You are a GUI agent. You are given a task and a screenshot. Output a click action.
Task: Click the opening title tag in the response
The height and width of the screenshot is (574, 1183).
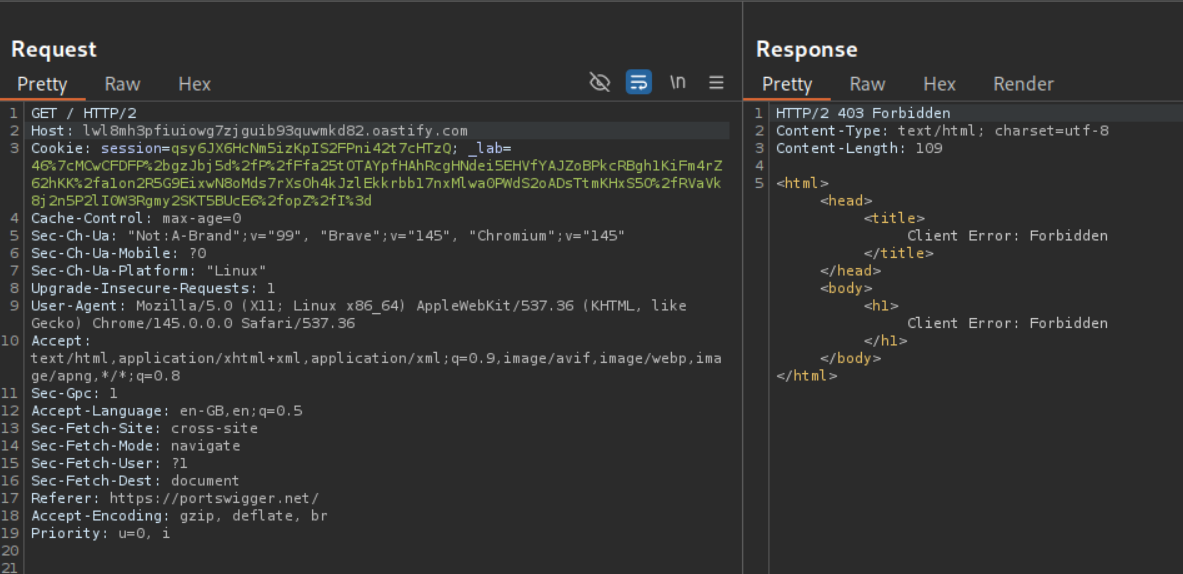point(894,218)
